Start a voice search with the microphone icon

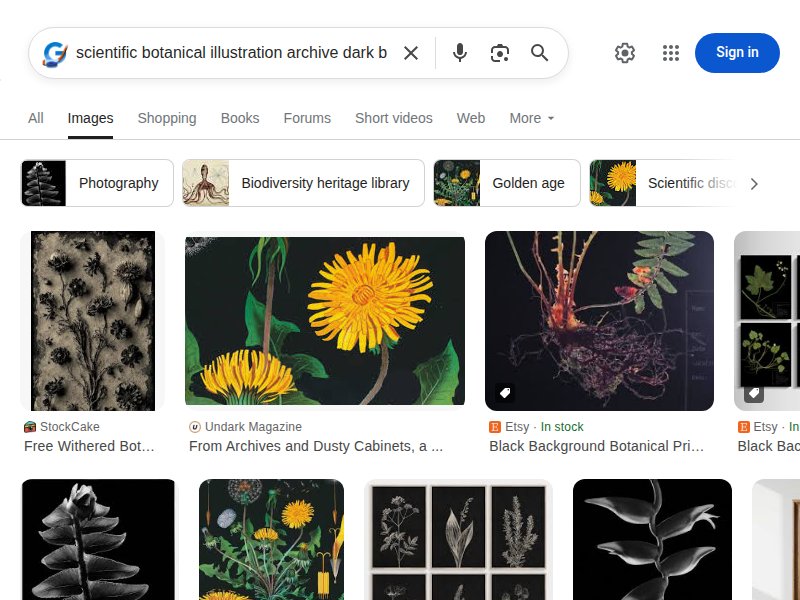click(460, 53)
